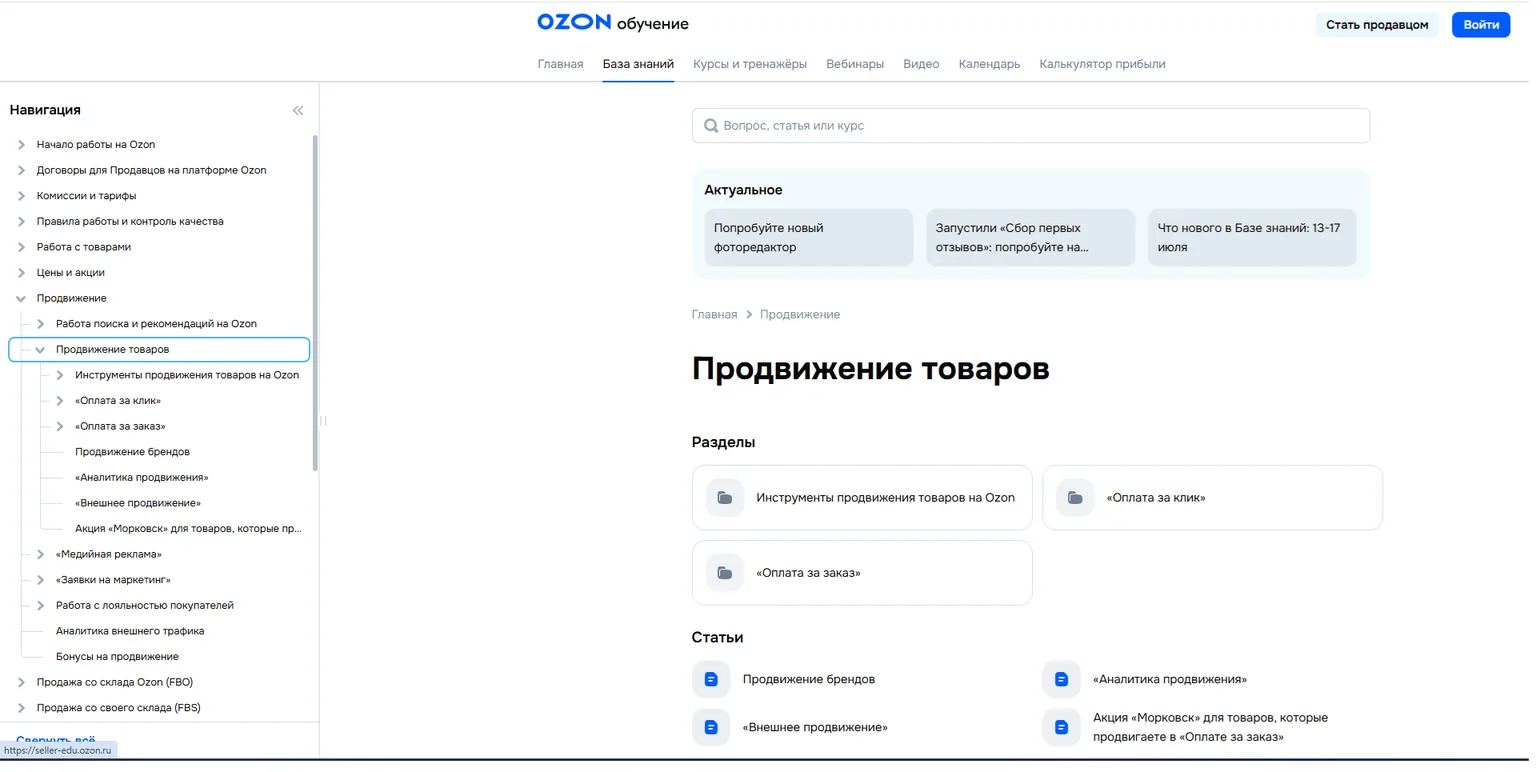1536x772 pixels.
Task: Expand «Оплата за клик» tree node
Action: pos(60,401)
